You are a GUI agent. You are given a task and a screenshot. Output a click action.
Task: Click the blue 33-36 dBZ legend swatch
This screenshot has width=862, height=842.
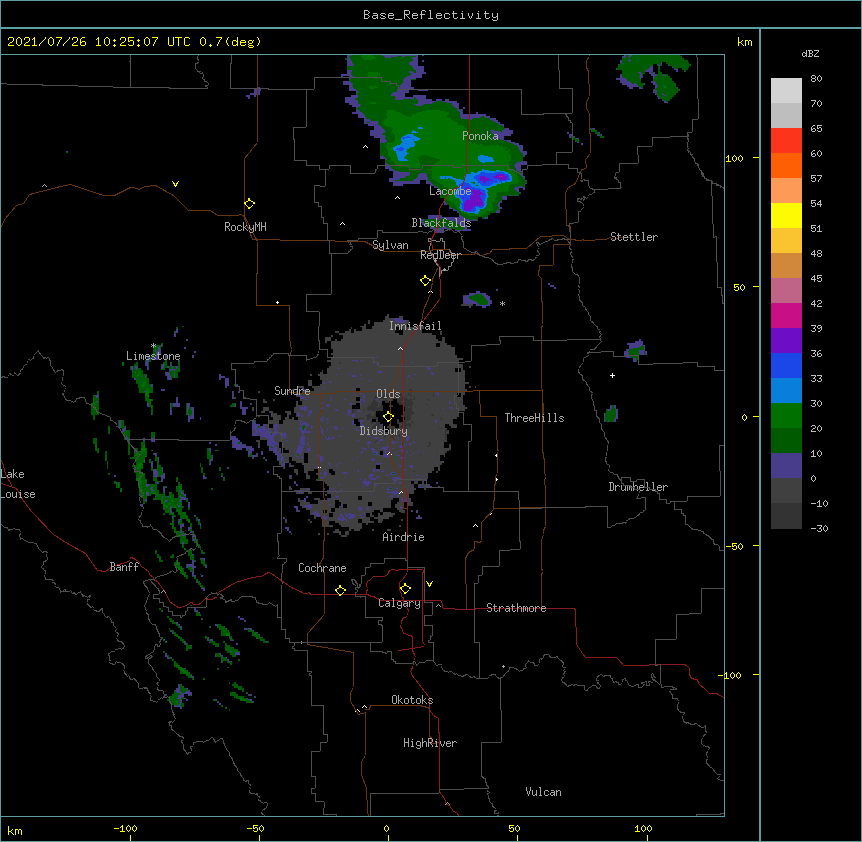[786, 365]
